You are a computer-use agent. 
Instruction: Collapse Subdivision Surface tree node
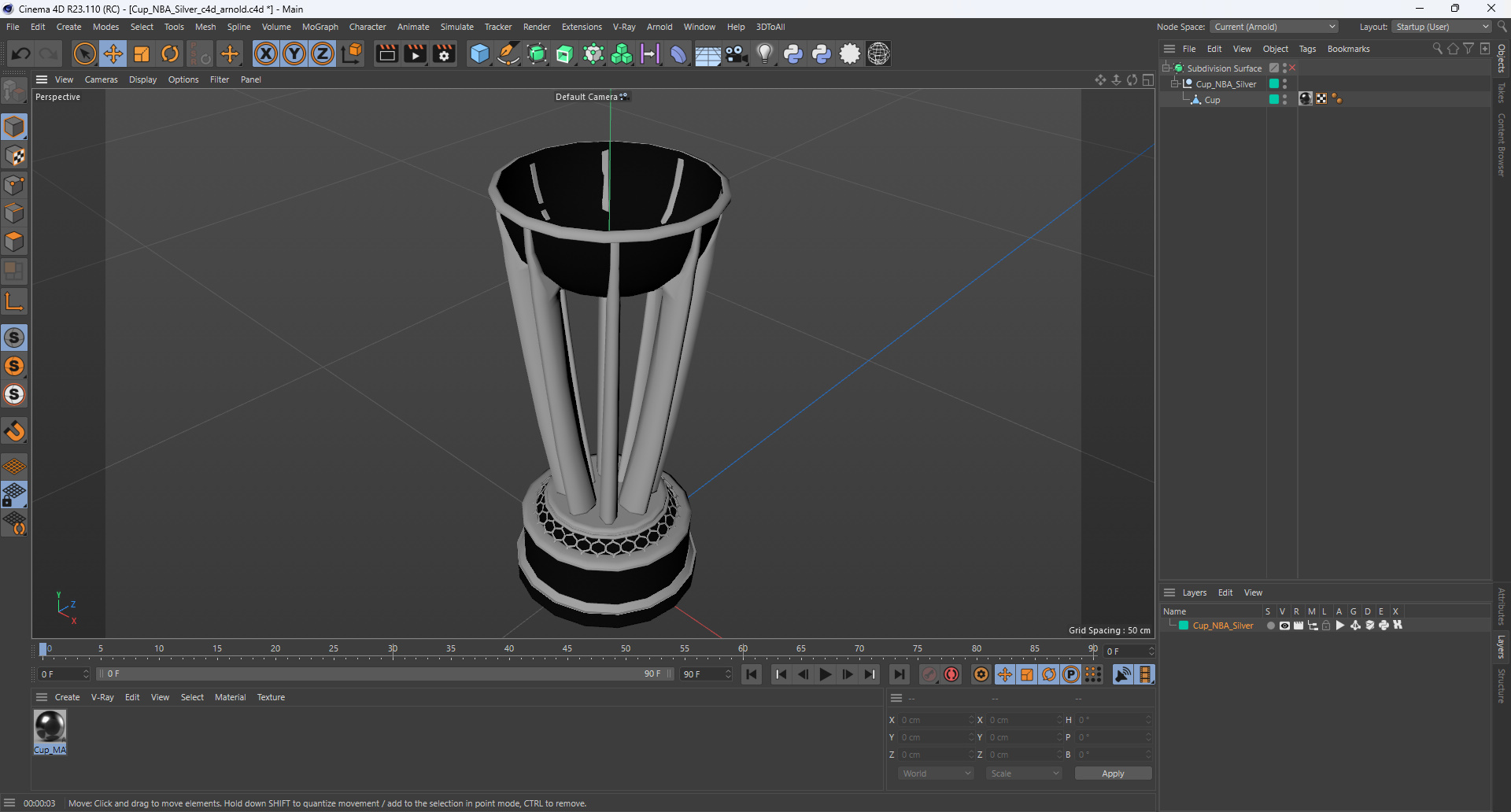1166,68
